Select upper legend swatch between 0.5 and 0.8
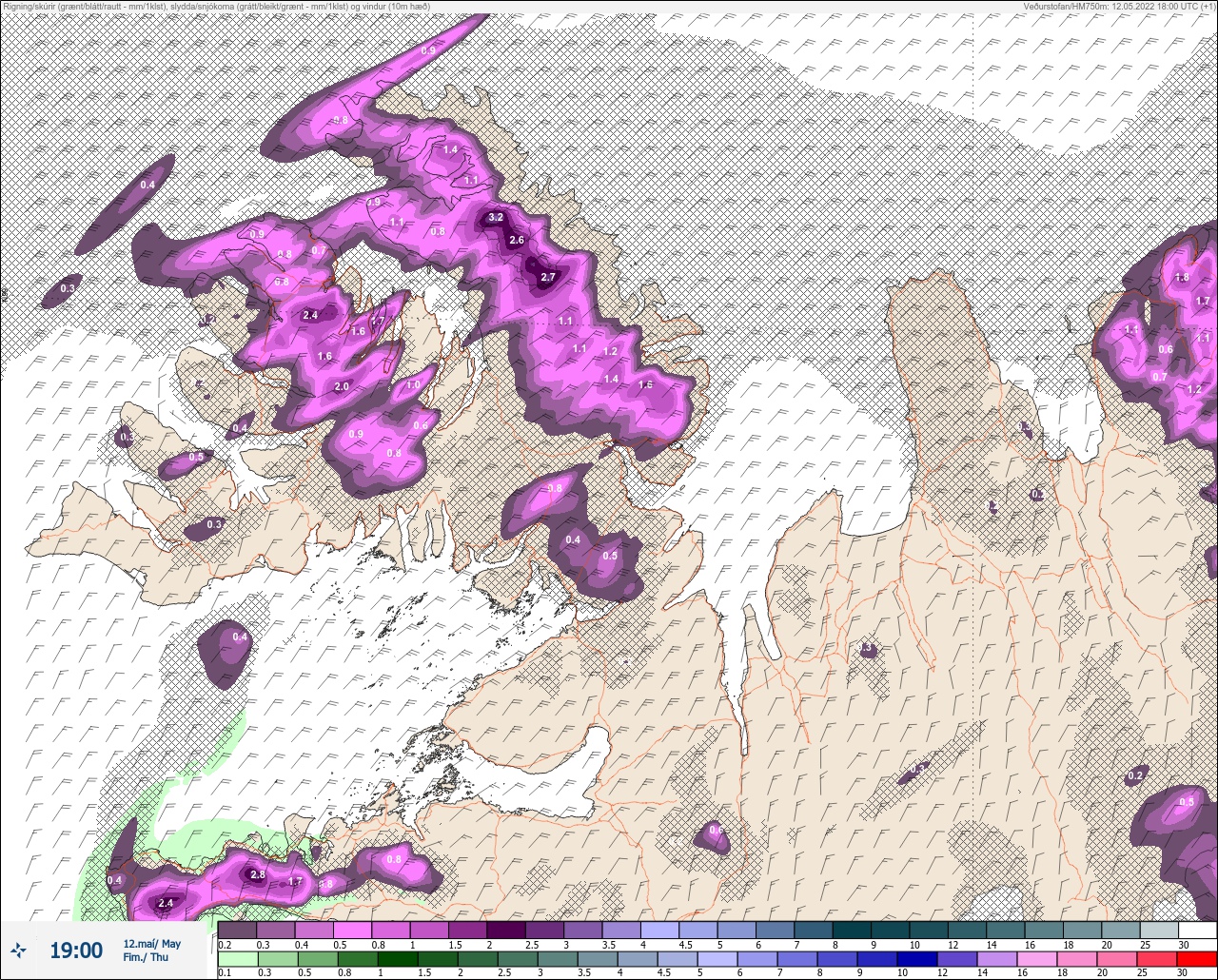Viewport: 1218px width, 980px height. click(x=352, y=930)
